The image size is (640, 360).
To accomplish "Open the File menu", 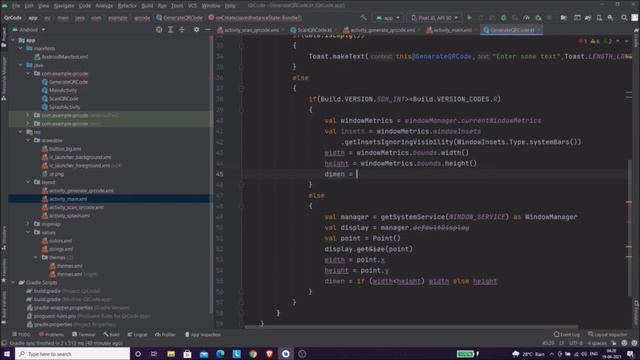I will [x=16, y=6].
